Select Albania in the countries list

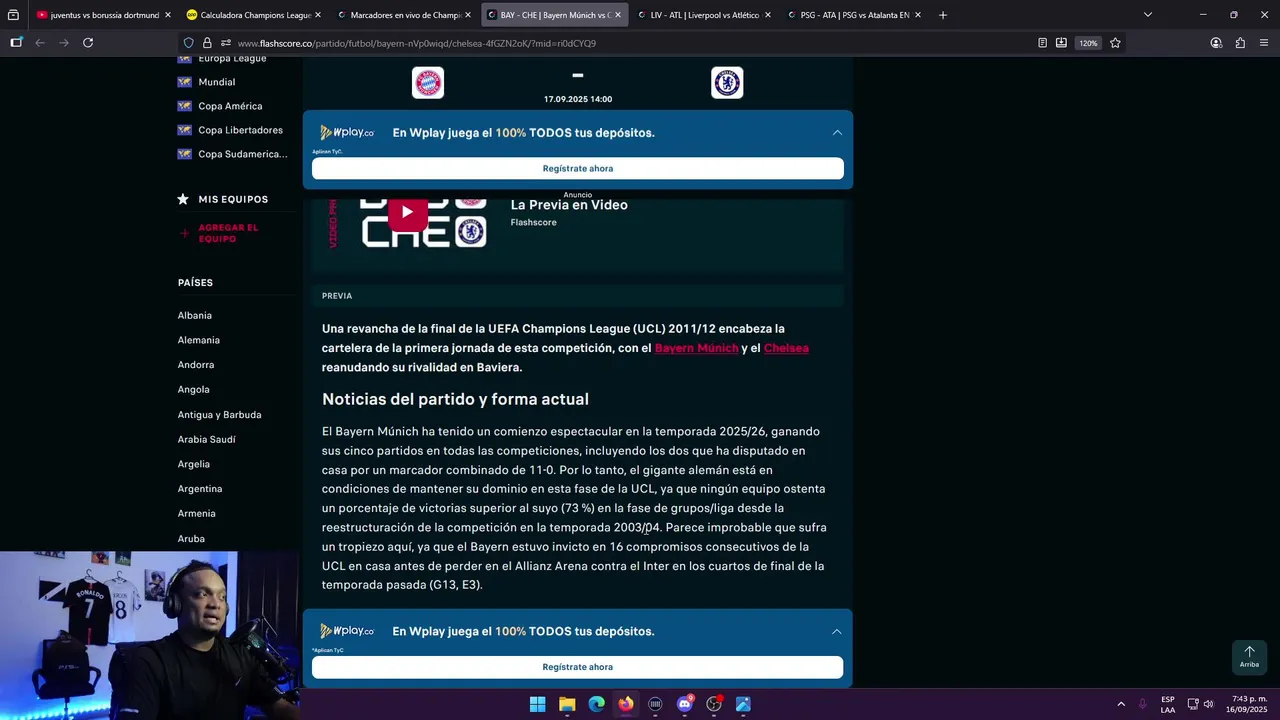tap(195, 315)
